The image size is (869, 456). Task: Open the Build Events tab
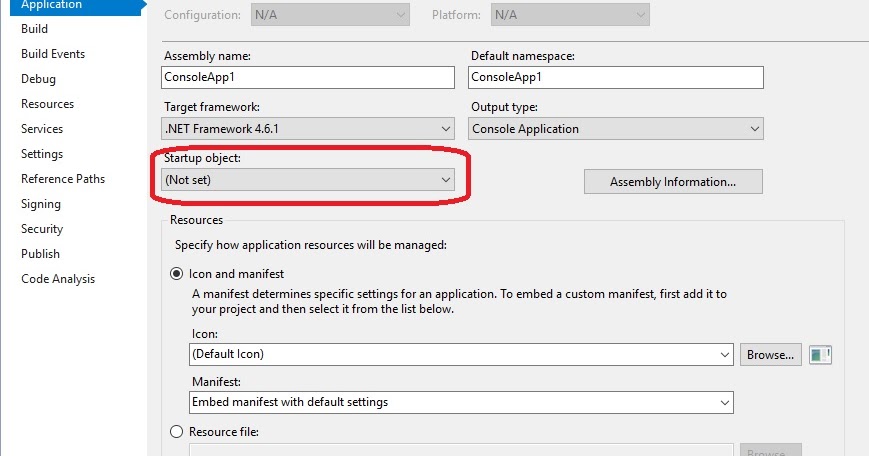(x=53, y=54)
